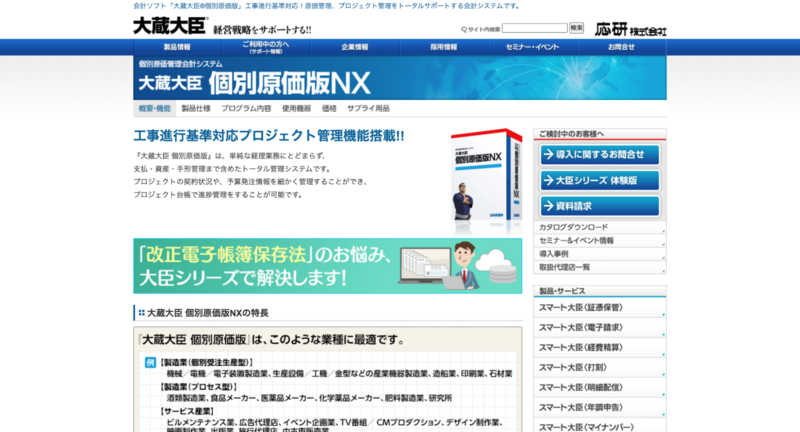Click the magnifier icon beside サイト内検索
The image size is (800, 432).
pyautogui.click(x=464, y=30)
